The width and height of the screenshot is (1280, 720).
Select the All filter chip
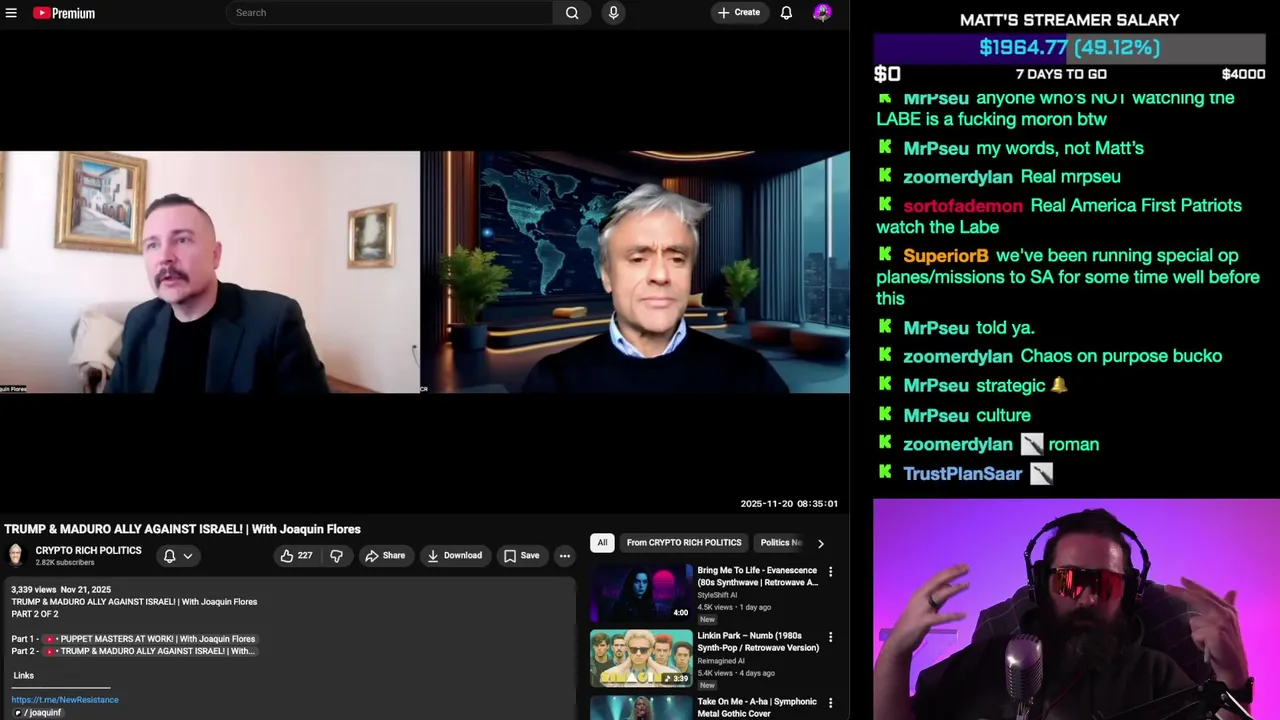pos(602,543)
